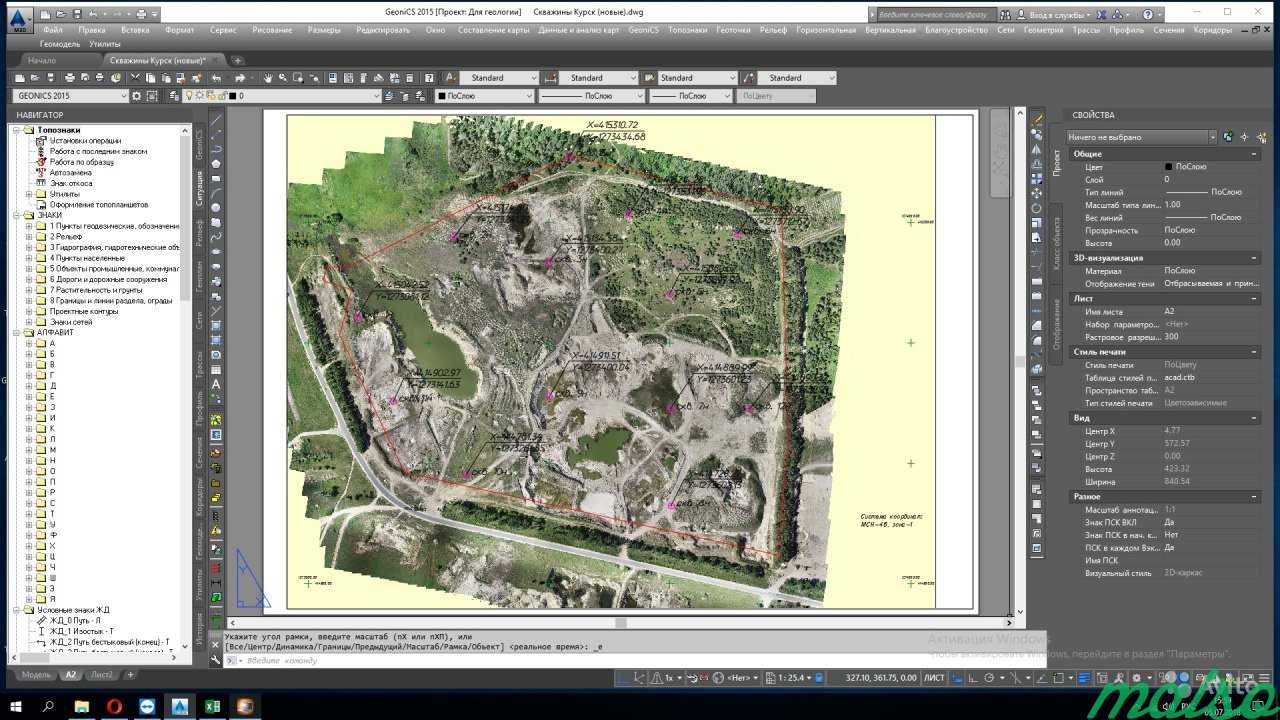The image size is (1280, 720).
Task: Open the 'Ничего не выбрано' selection dropdown
Action: [1142, 137]
